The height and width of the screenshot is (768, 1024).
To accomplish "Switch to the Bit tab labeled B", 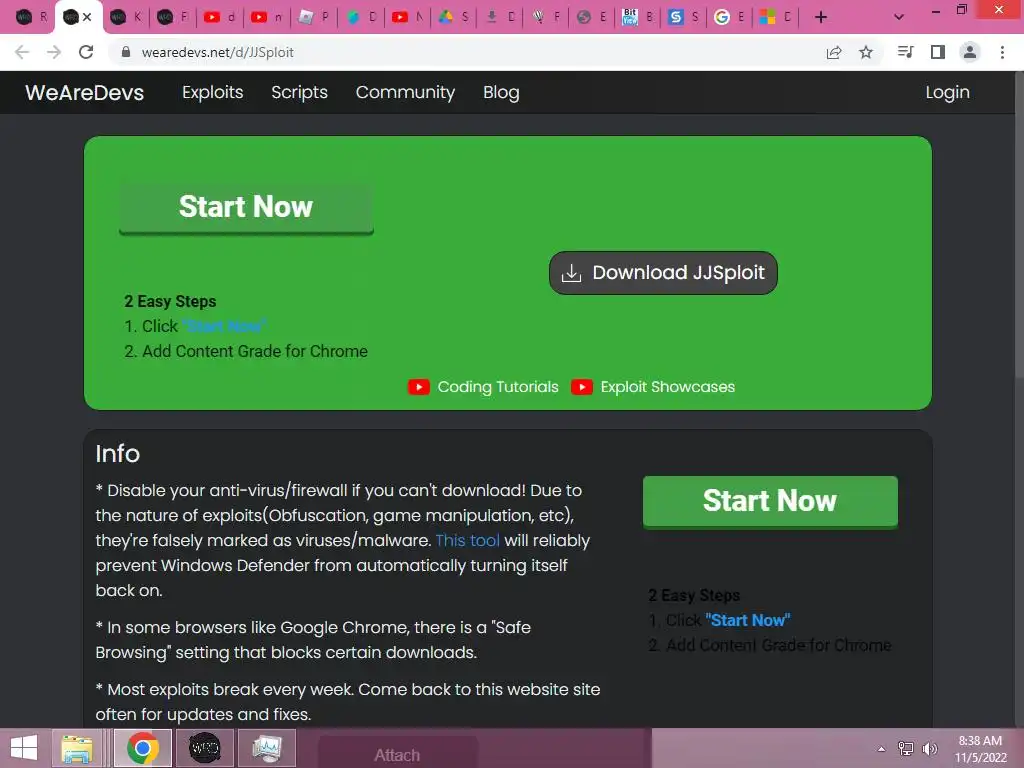I will (637, 18).
